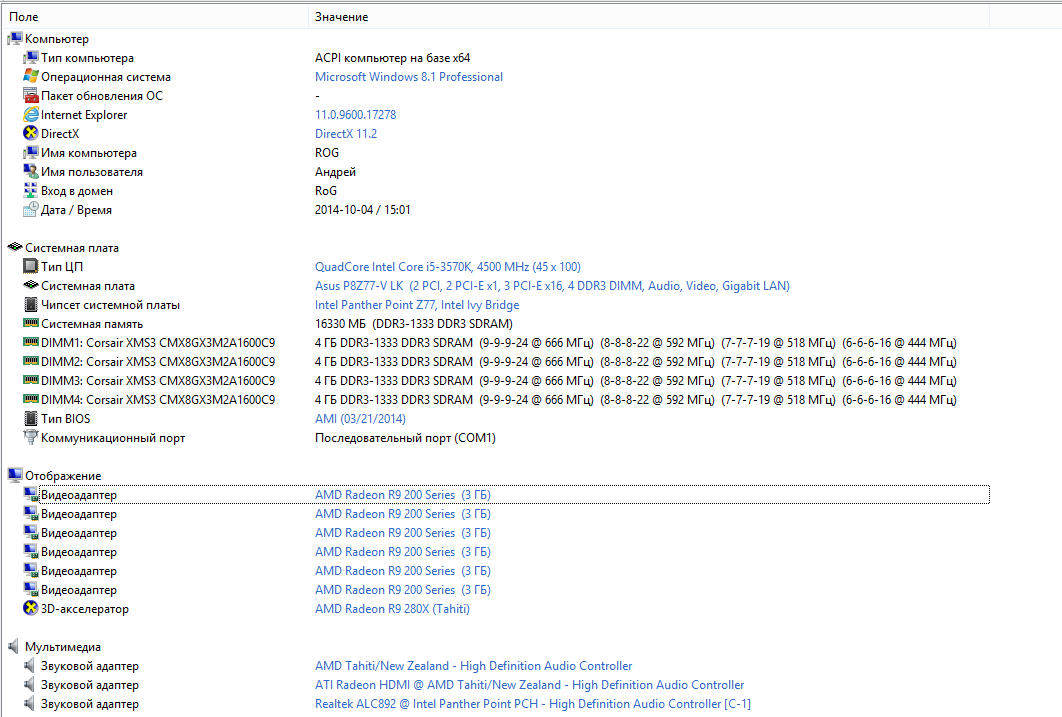Open the AMI (03/21/2014) BIOS link

tap(360, 418)
